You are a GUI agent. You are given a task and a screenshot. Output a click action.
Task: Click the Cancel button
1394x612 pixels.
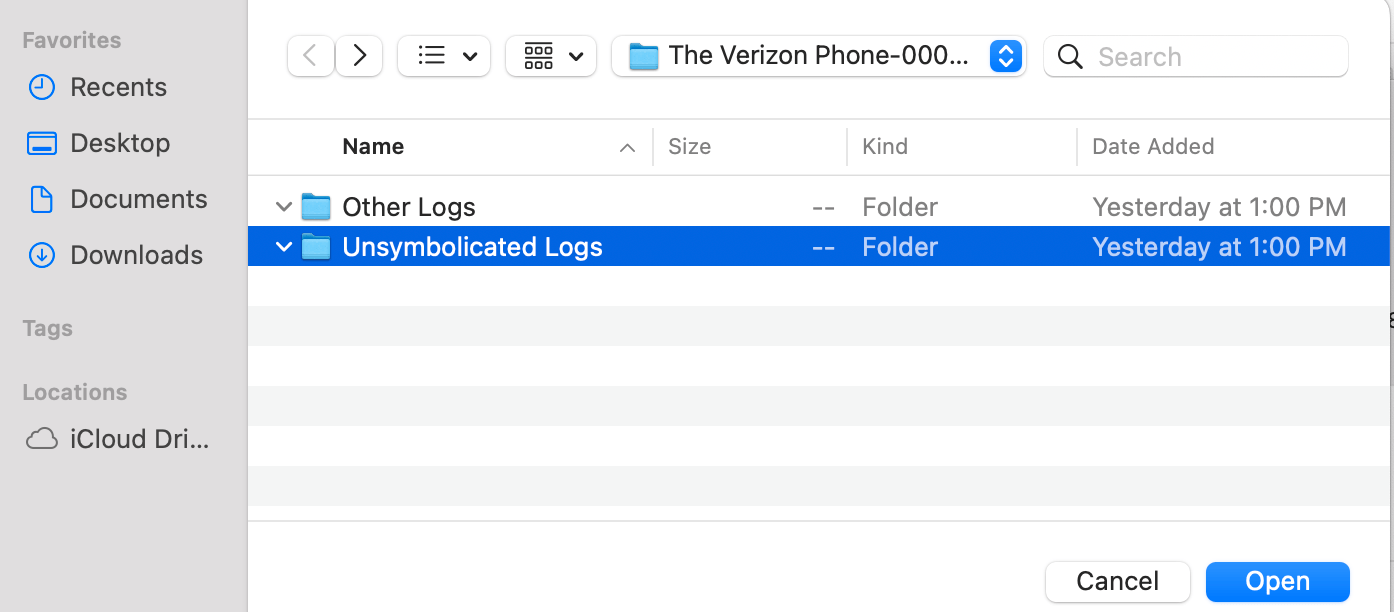point(1117,581)
